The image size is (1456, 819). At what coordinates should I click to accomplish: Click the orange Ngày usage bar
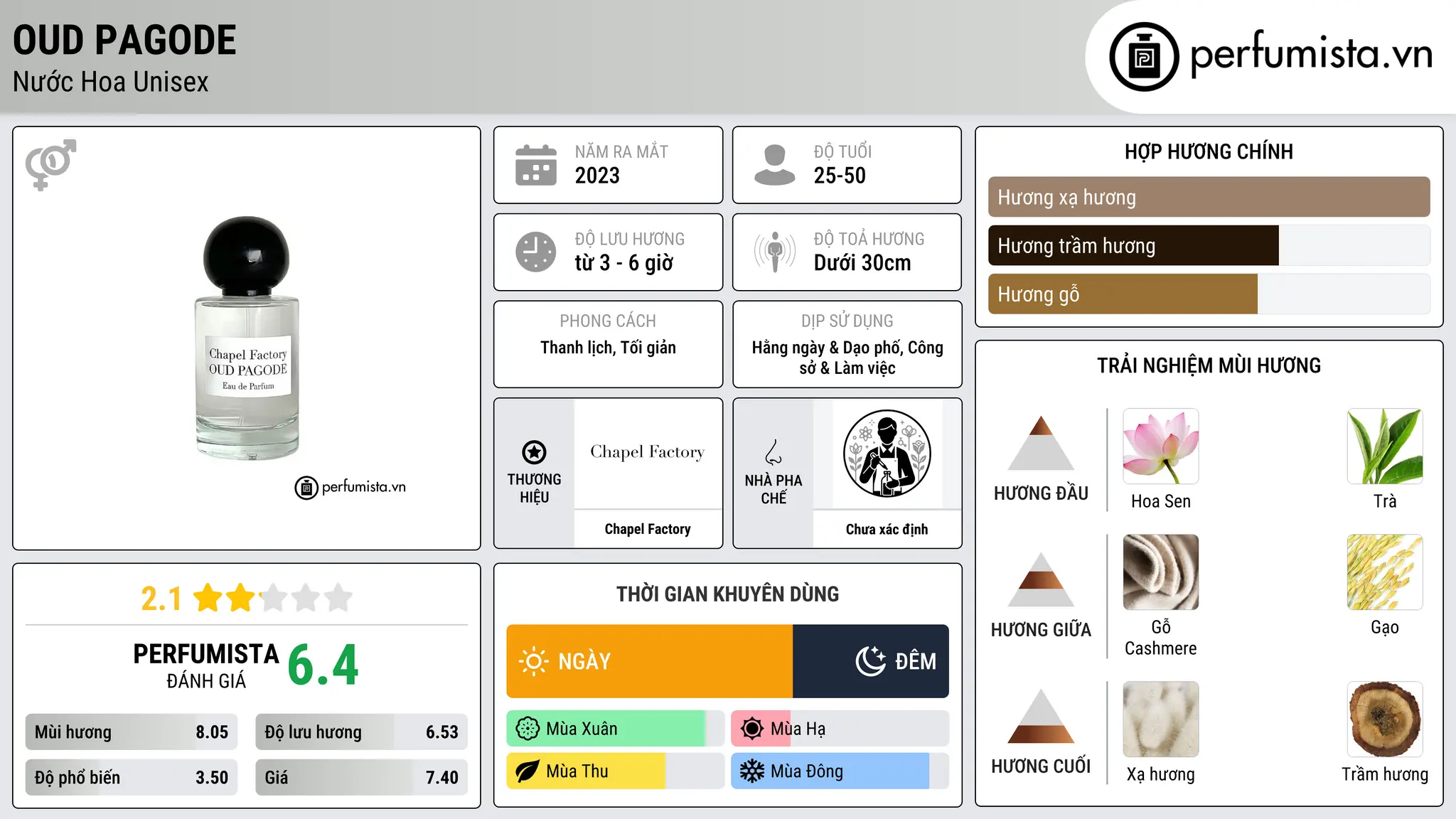click(x=650, y=661)
